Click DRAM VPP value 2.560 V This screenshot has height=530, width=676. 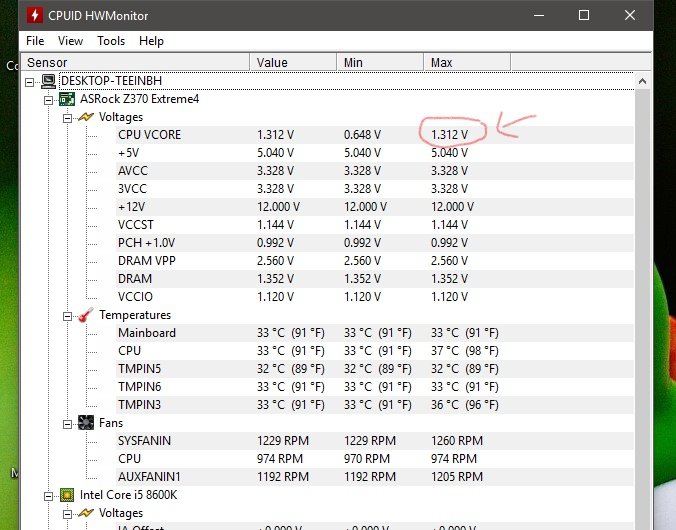pos(275,261)
